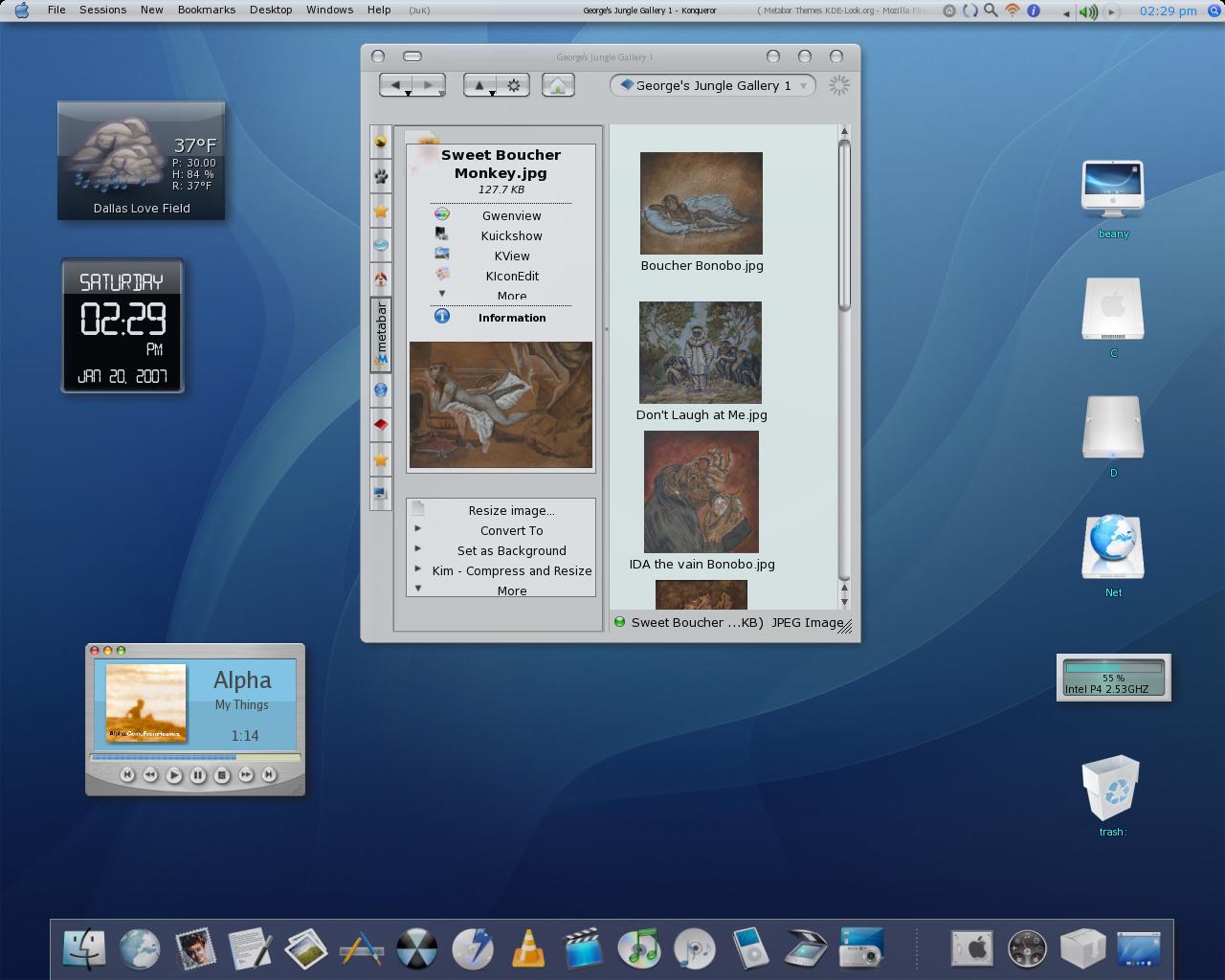Open the Help menu

[379, 10]
